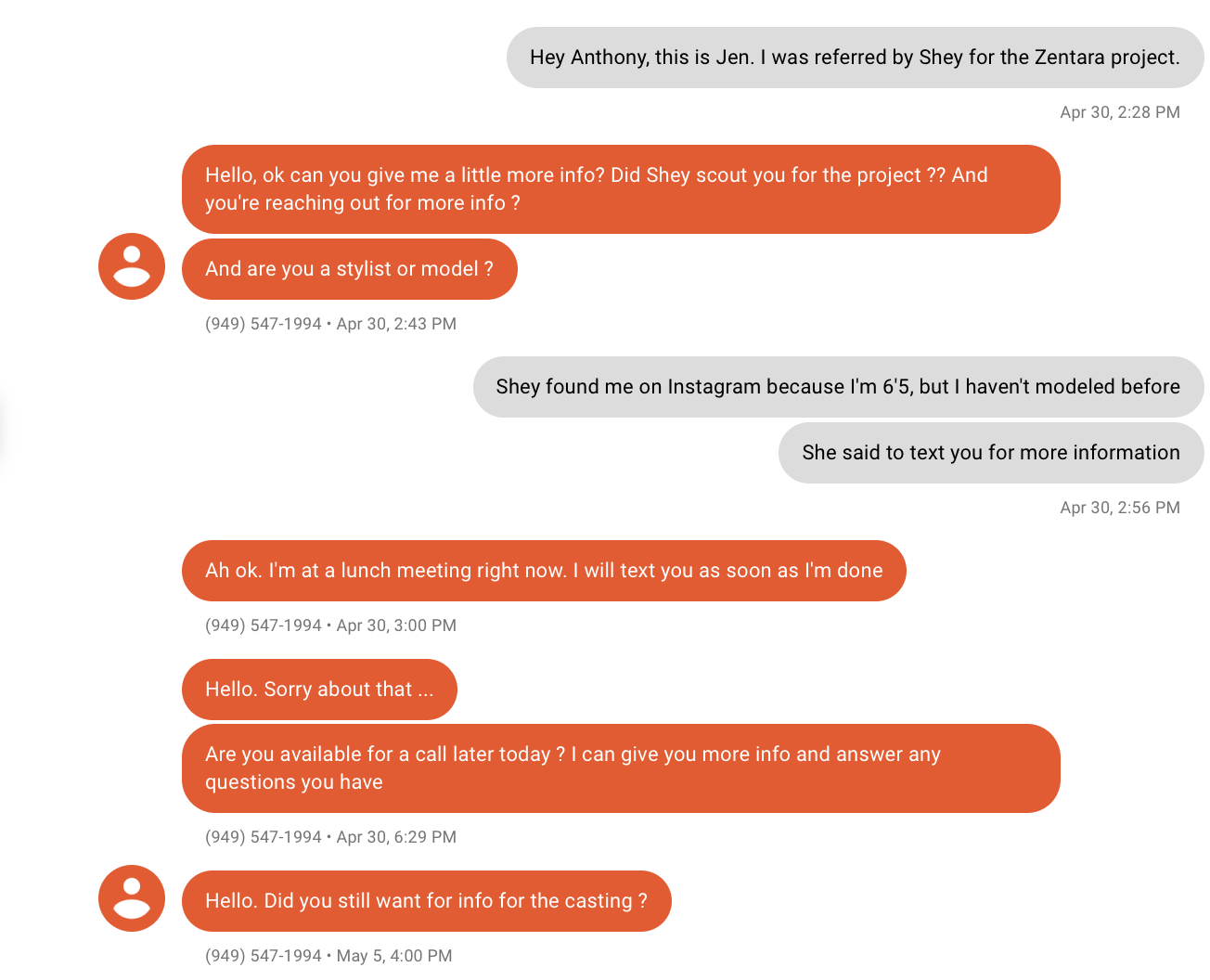Click contact avatar beside casting info message
Viewport: 1210px width, 980px height.
[132, 898]
